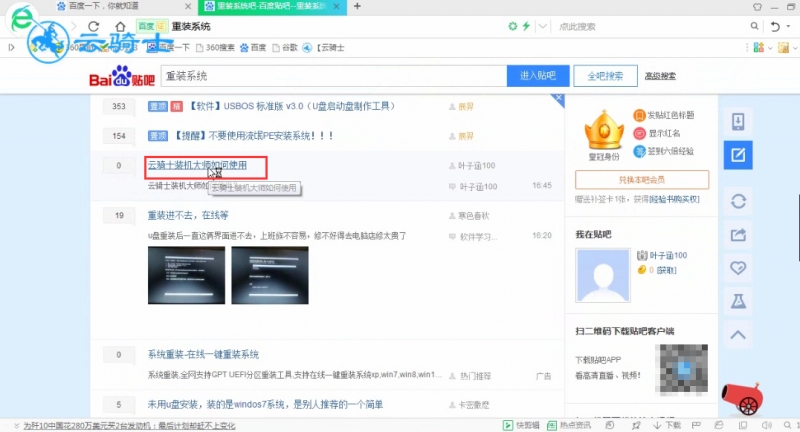Click the golden crown 皇冠身份 icon
The image size is (800, 432).
tap(604, 132)
